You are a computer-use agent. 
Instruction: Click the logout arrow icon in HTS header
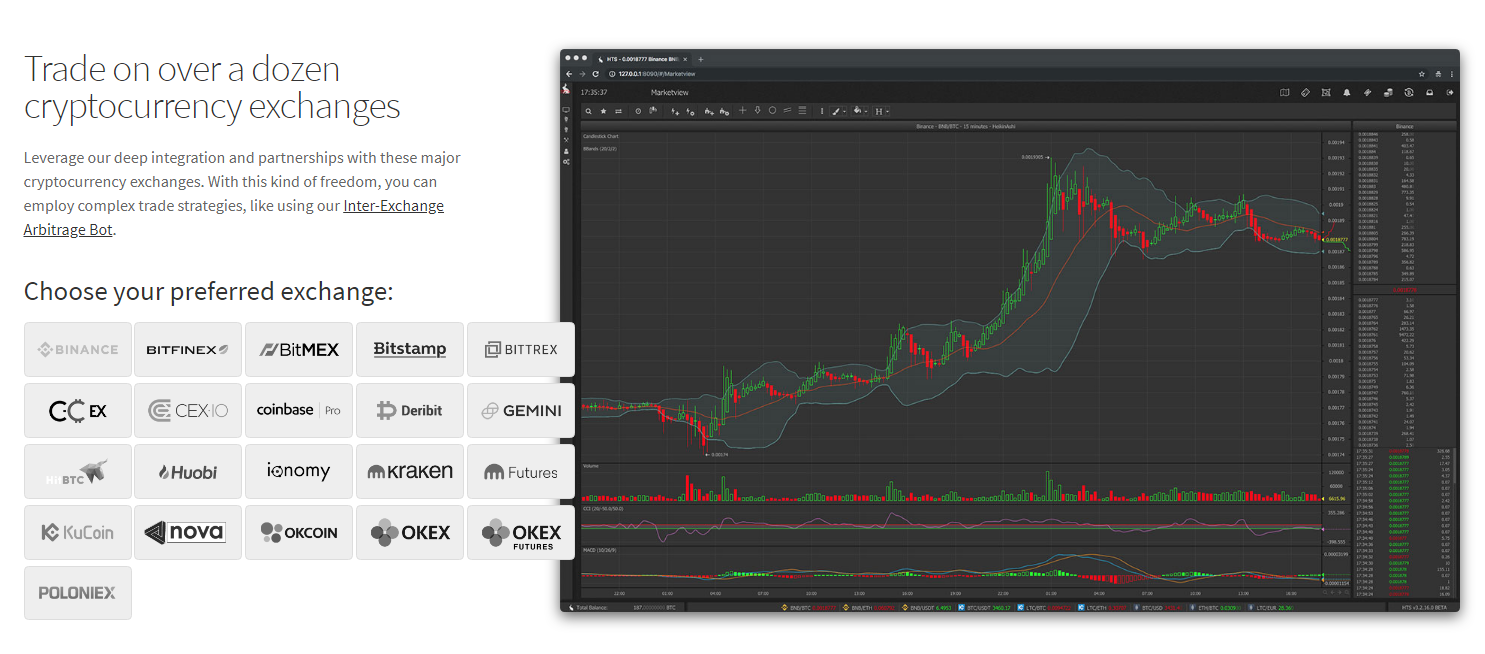1450,92
